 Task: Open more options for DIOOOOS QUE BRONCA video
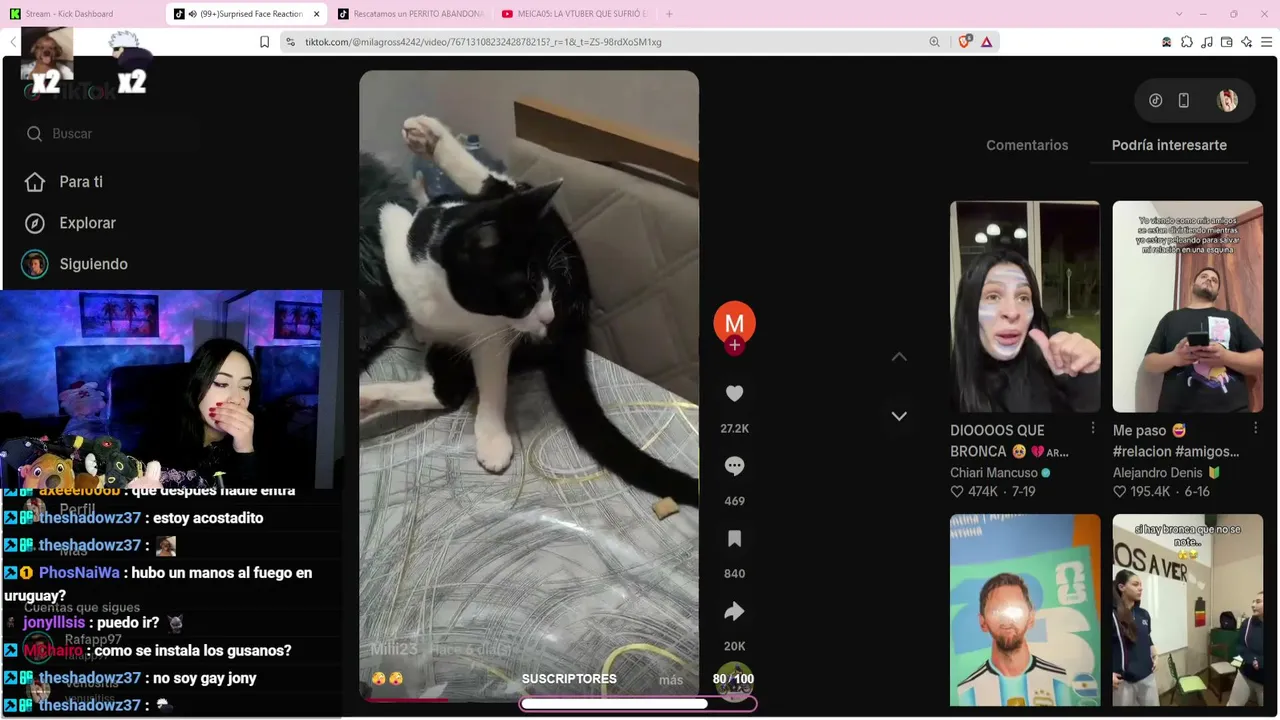pyautogui.click(x=1093, y=428)
